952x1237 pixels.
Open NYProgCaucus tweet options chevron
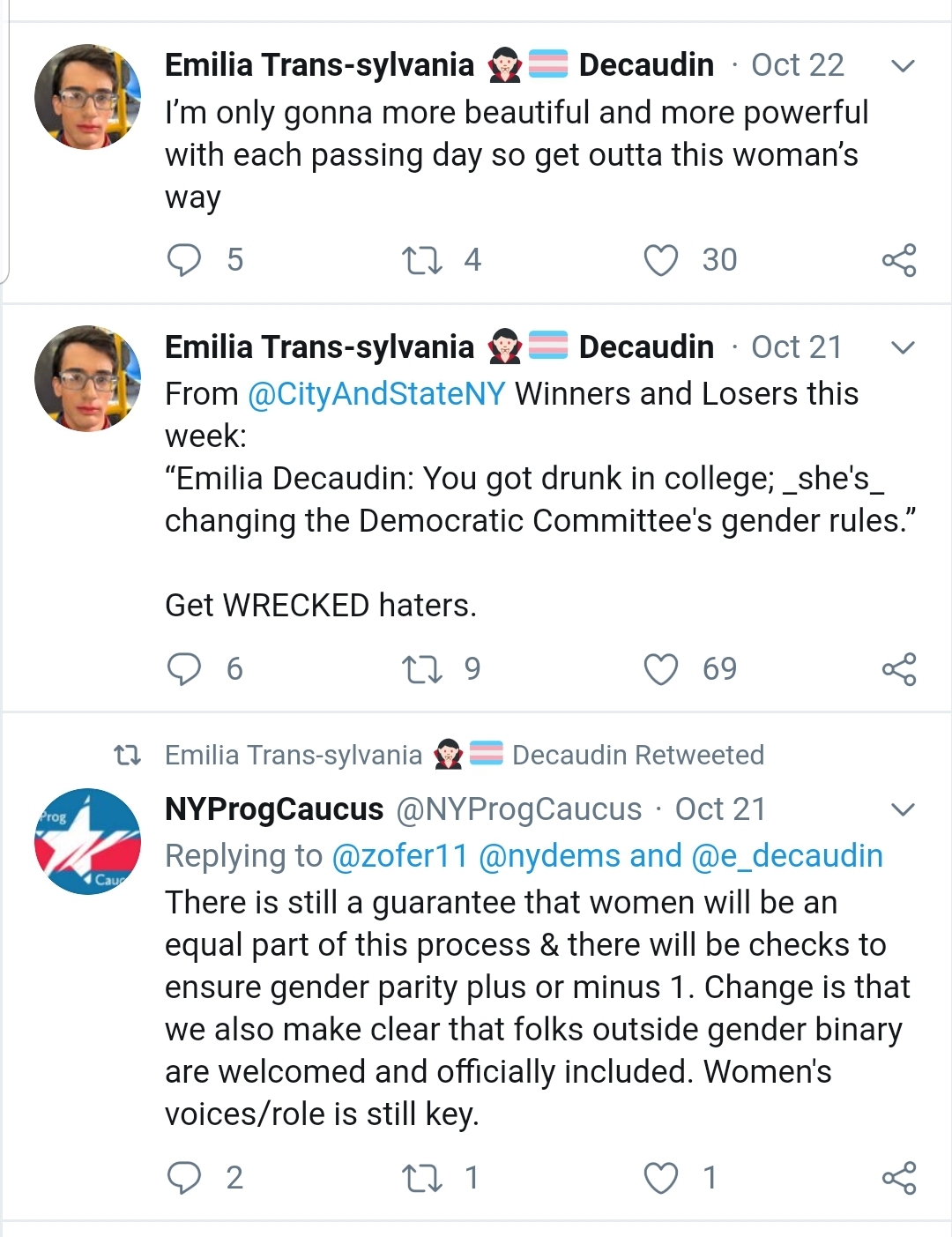(903, 809)
